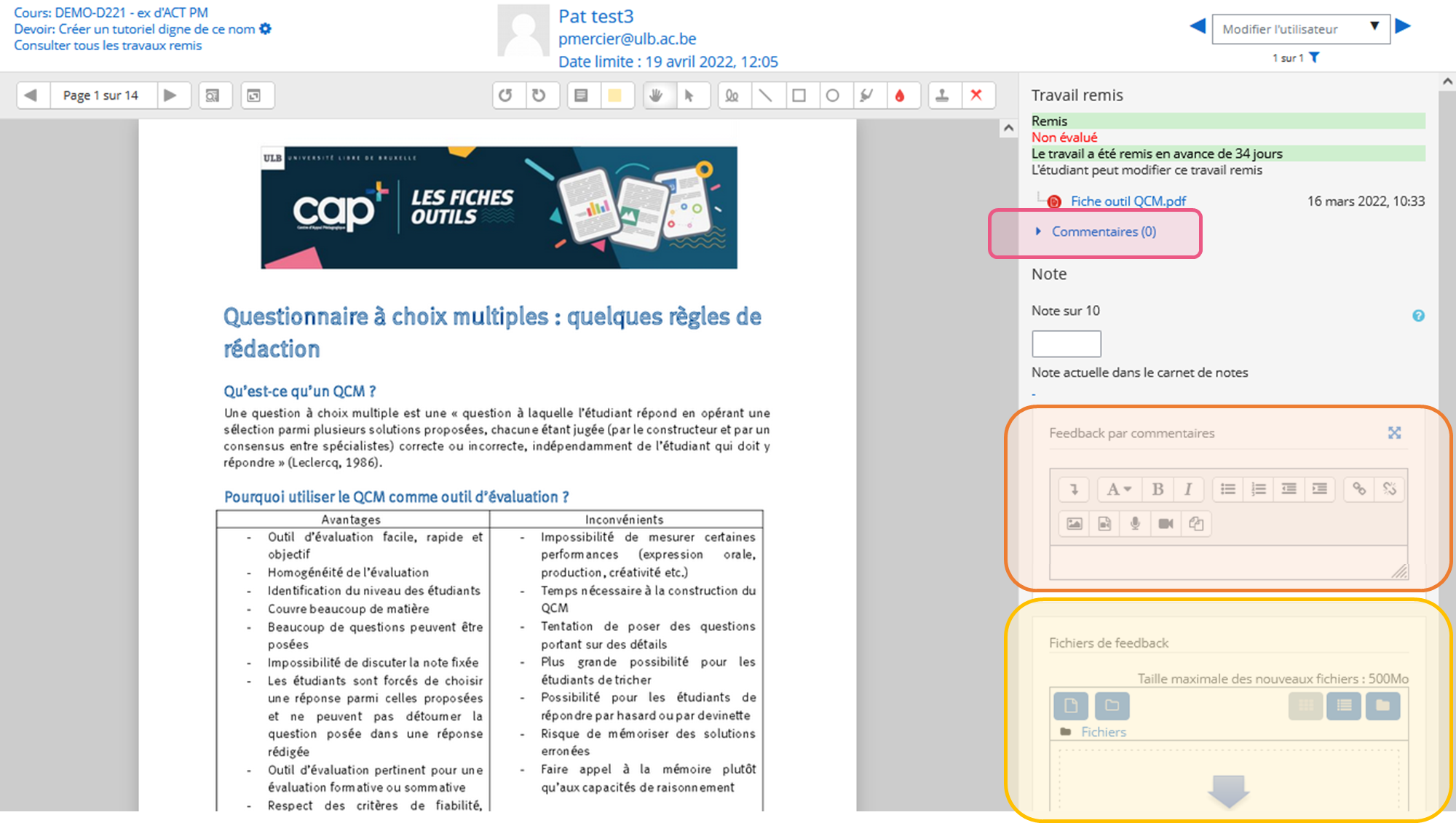Screen dimensions: 1456x823
Task: Open the font style dropdown in editor
Action: [x=1119, y=489]
